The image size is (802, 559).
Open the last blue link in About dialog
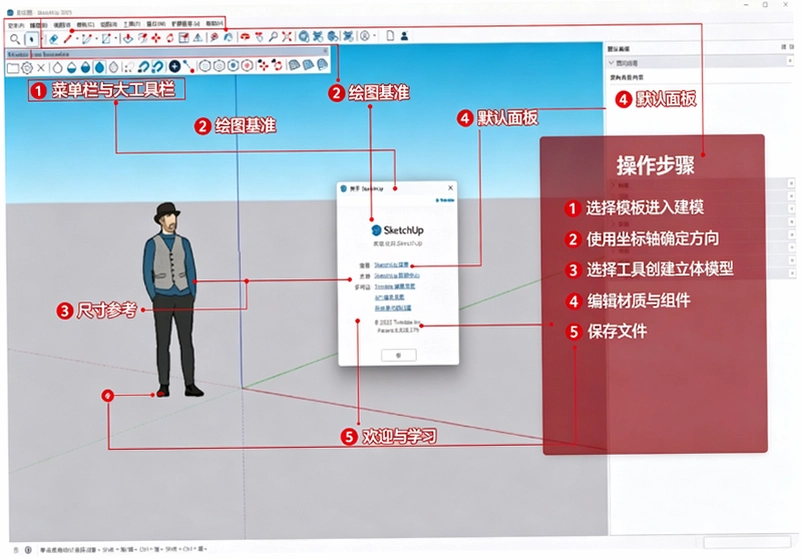(392, 308)
